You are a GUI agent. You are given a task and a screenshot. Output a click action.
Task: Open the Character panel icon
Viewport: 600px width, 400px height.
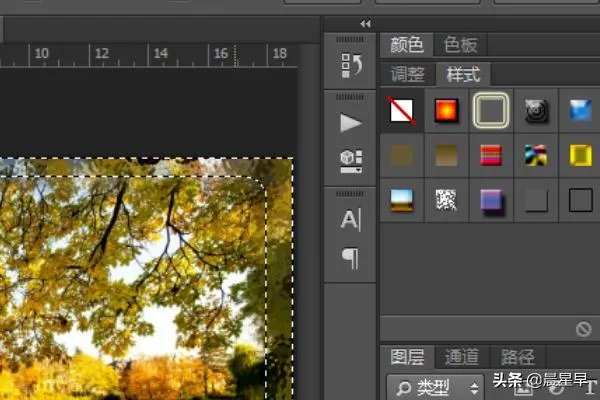coord(351,220)
